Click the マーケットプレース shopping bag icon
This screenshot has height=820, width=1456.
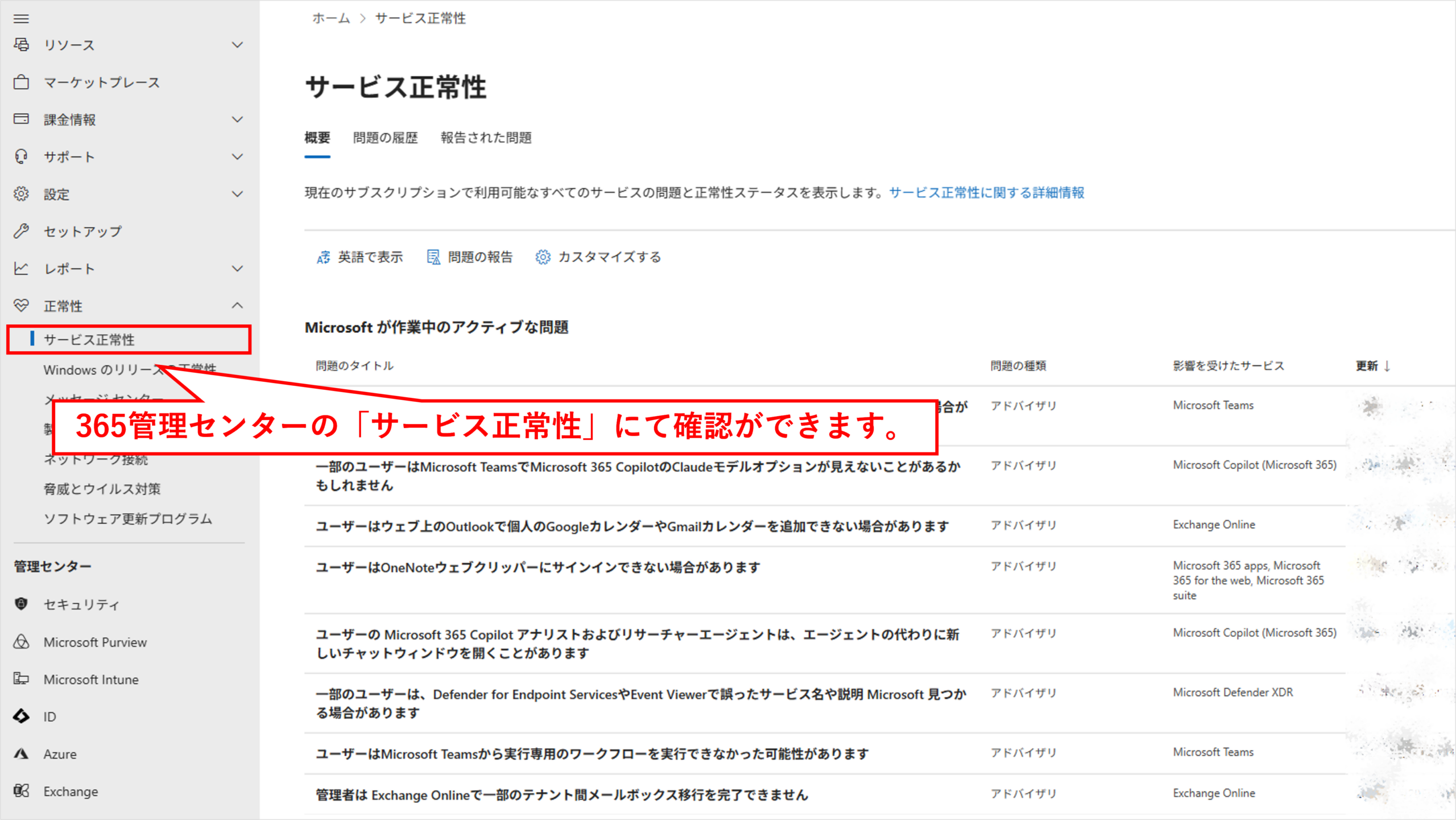click(x=22, y=82)
